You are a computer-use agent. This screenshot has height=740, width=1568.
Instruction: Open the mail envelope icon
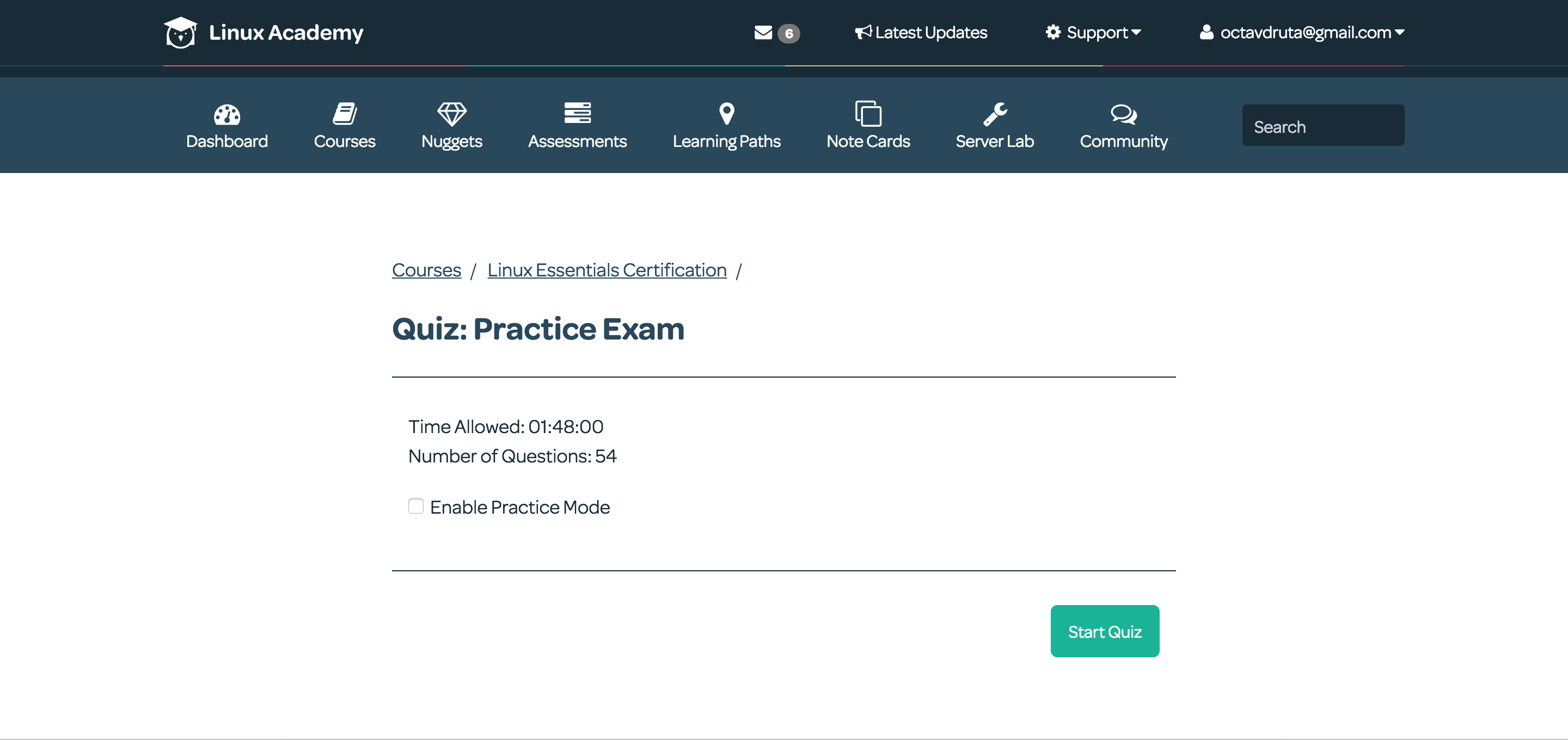(x=763, y=32)
